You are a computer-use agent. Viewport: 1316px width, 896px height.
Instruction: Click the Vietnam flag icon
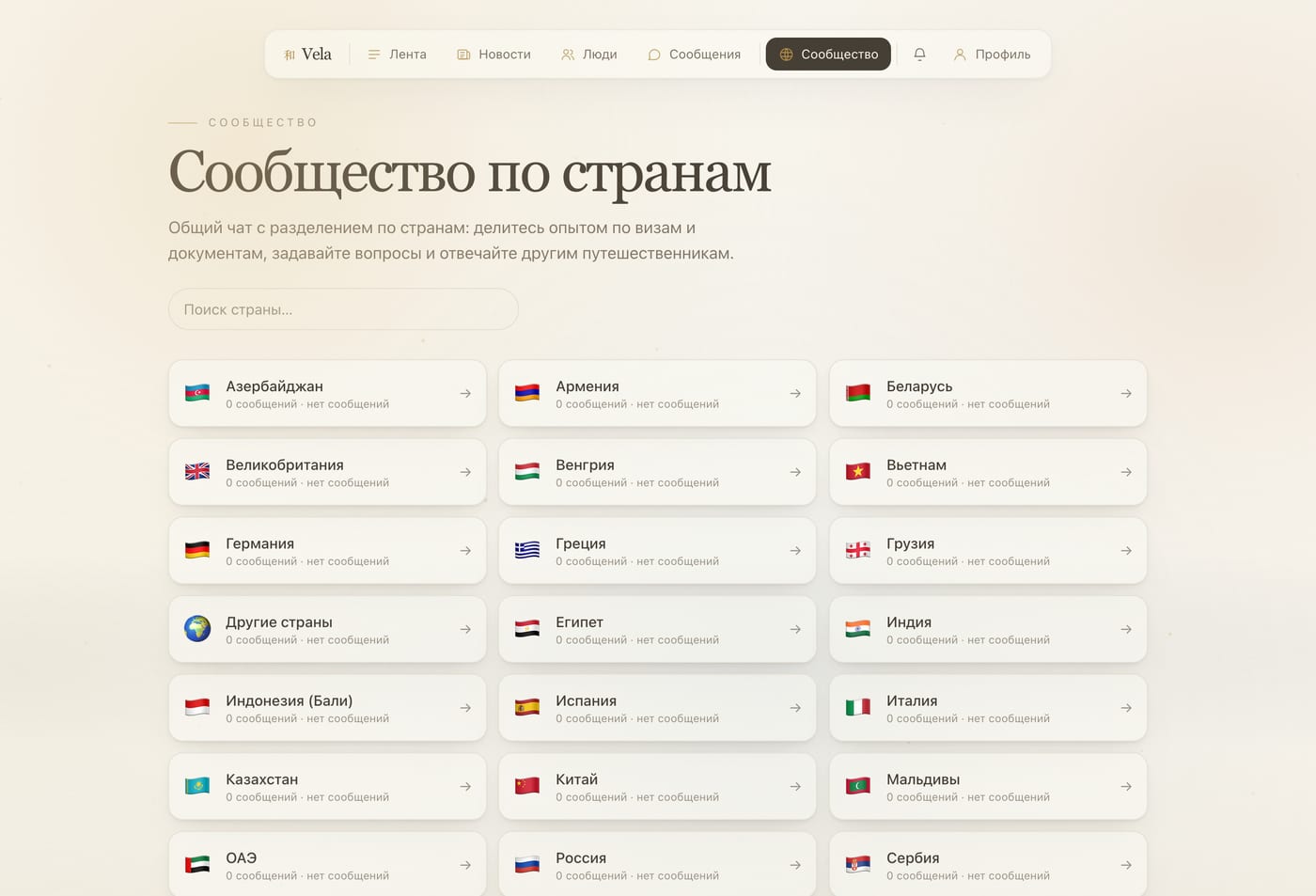tap(858, 472)
